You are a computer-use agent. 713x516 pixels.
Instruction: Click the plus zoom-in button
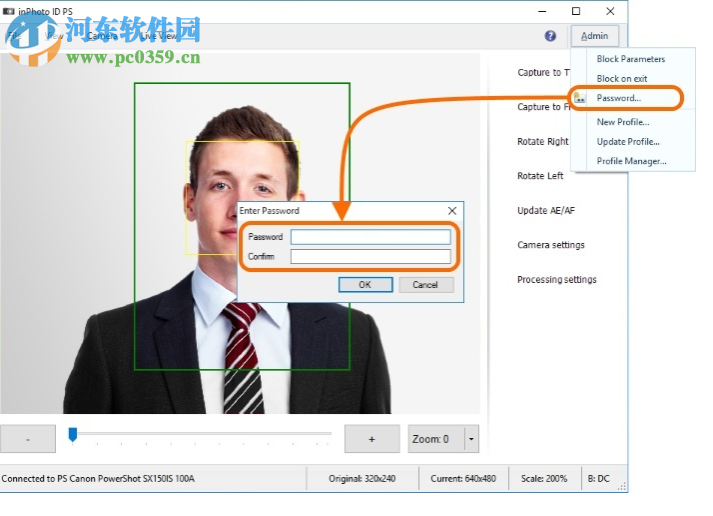click(x=372, y=439)
